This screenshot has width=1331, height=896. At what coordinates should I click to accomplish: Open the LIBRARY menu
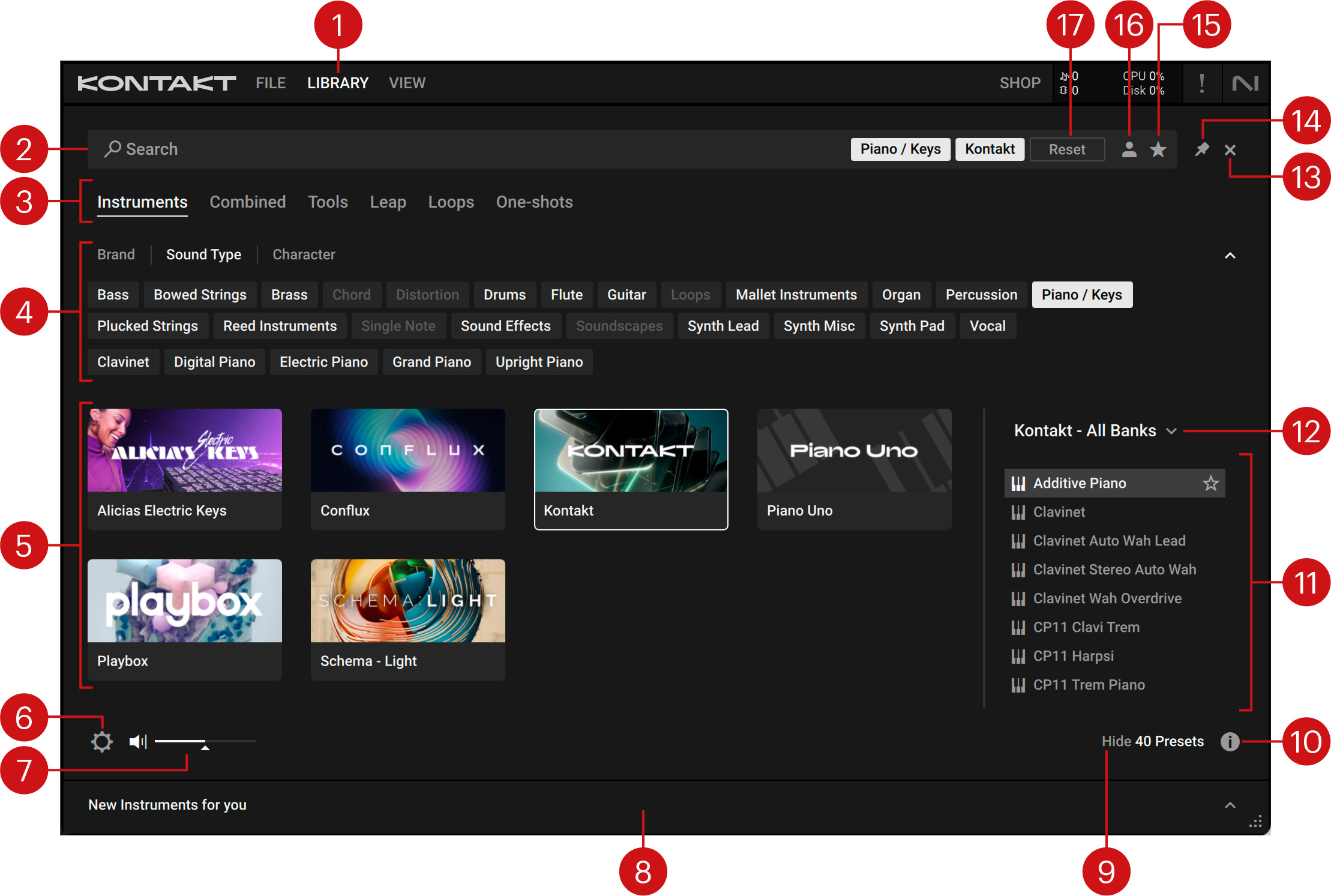tap(338, 83)
